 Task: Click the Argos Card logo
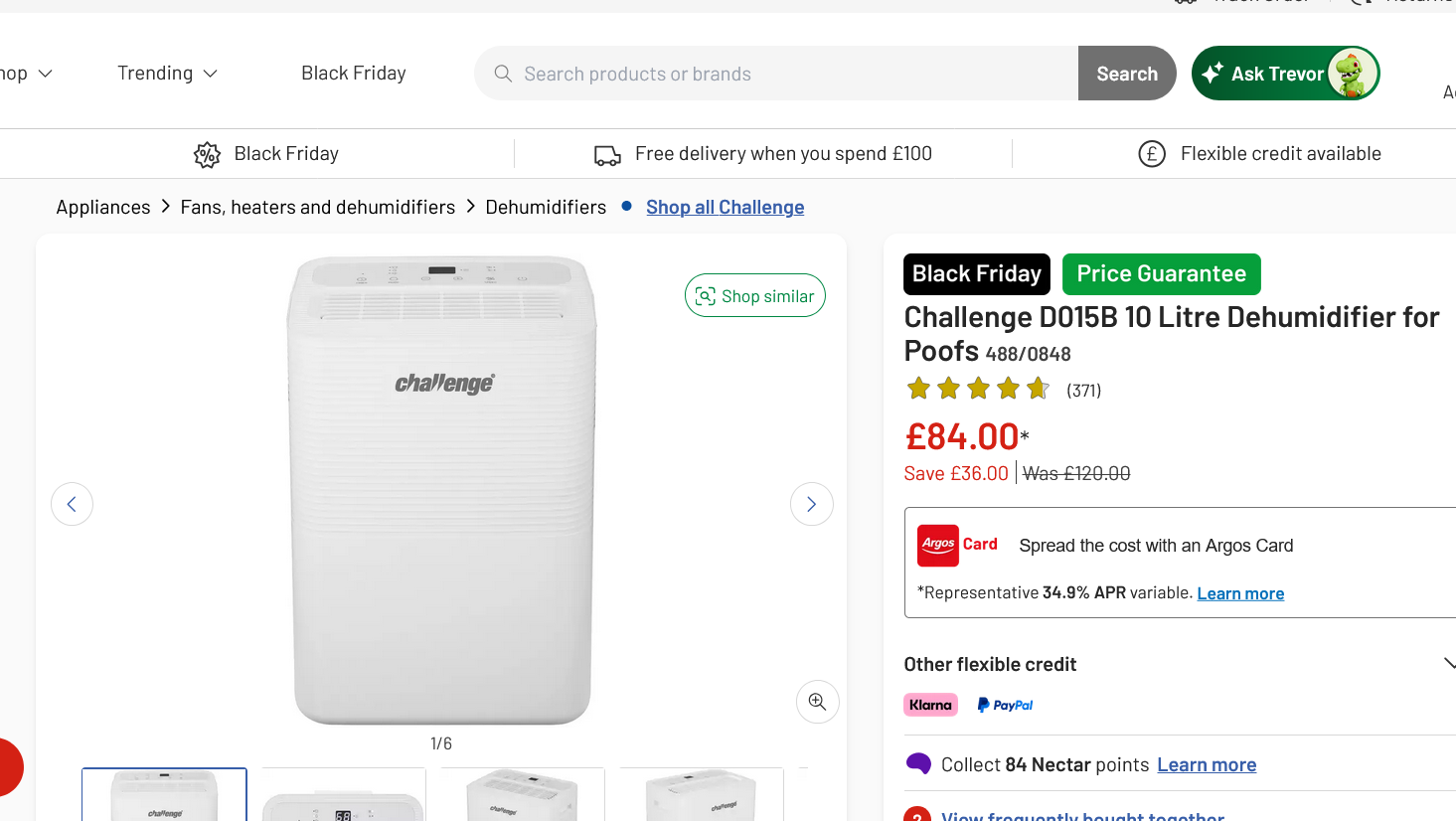pos(957,545)
